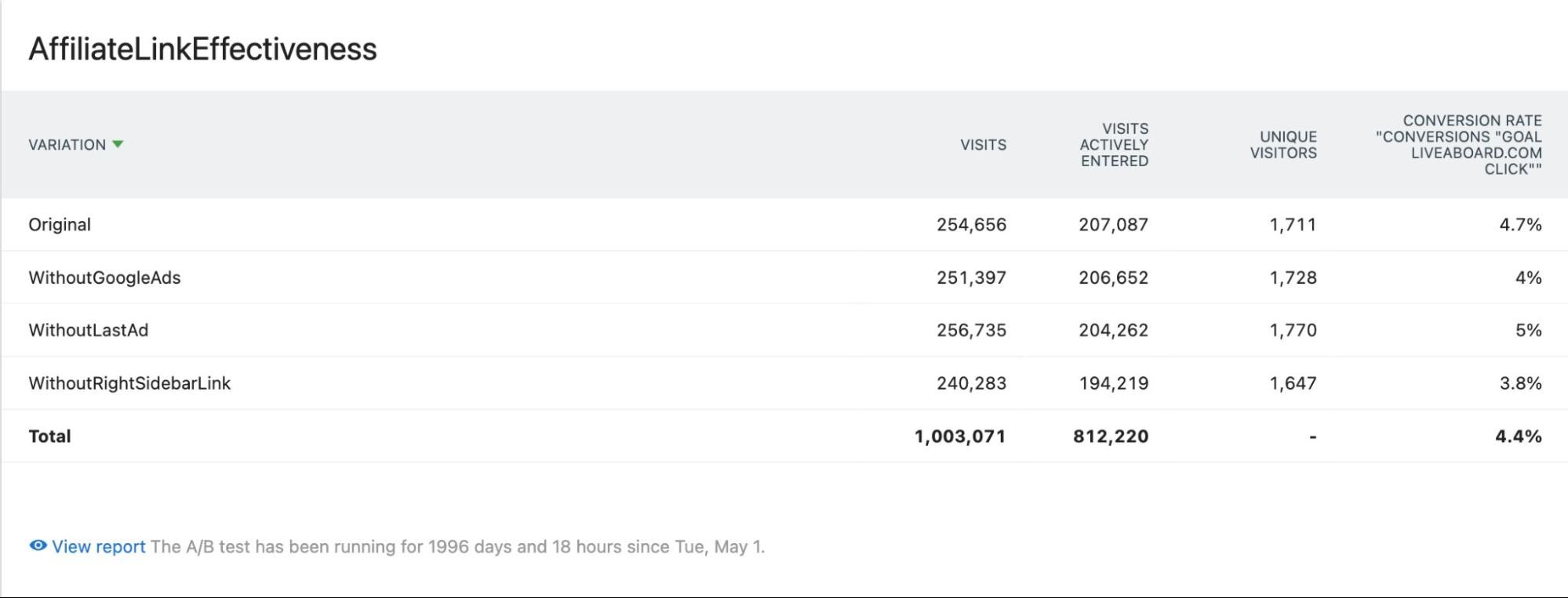Click WithoutGoogleAds unique visitors value 1,728
Image resolution: width=1568 pixels, height=598 pixels.
[x=1293, y=277]
